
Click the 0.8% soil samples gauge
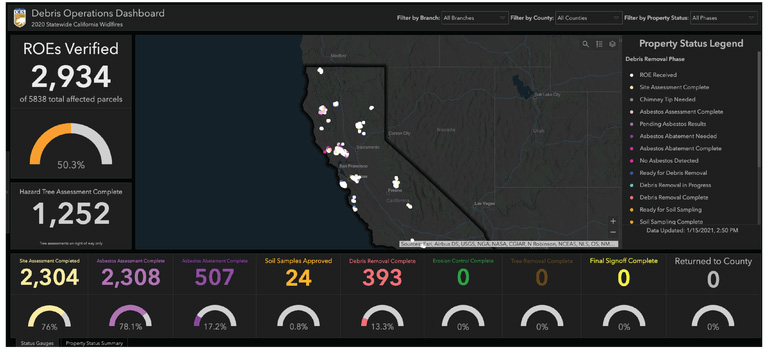point(299,317)
